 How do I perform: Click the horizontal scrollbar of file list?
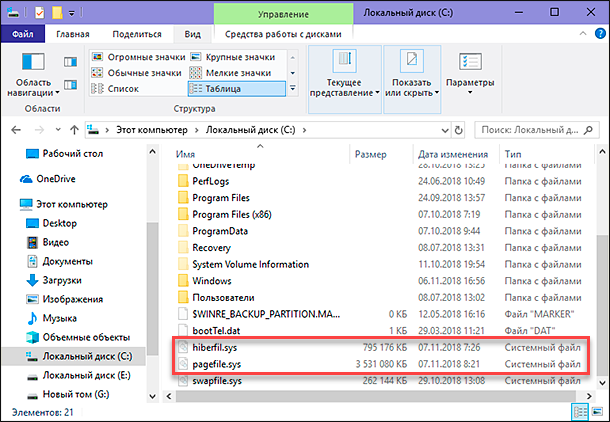(x=375, y=396)
